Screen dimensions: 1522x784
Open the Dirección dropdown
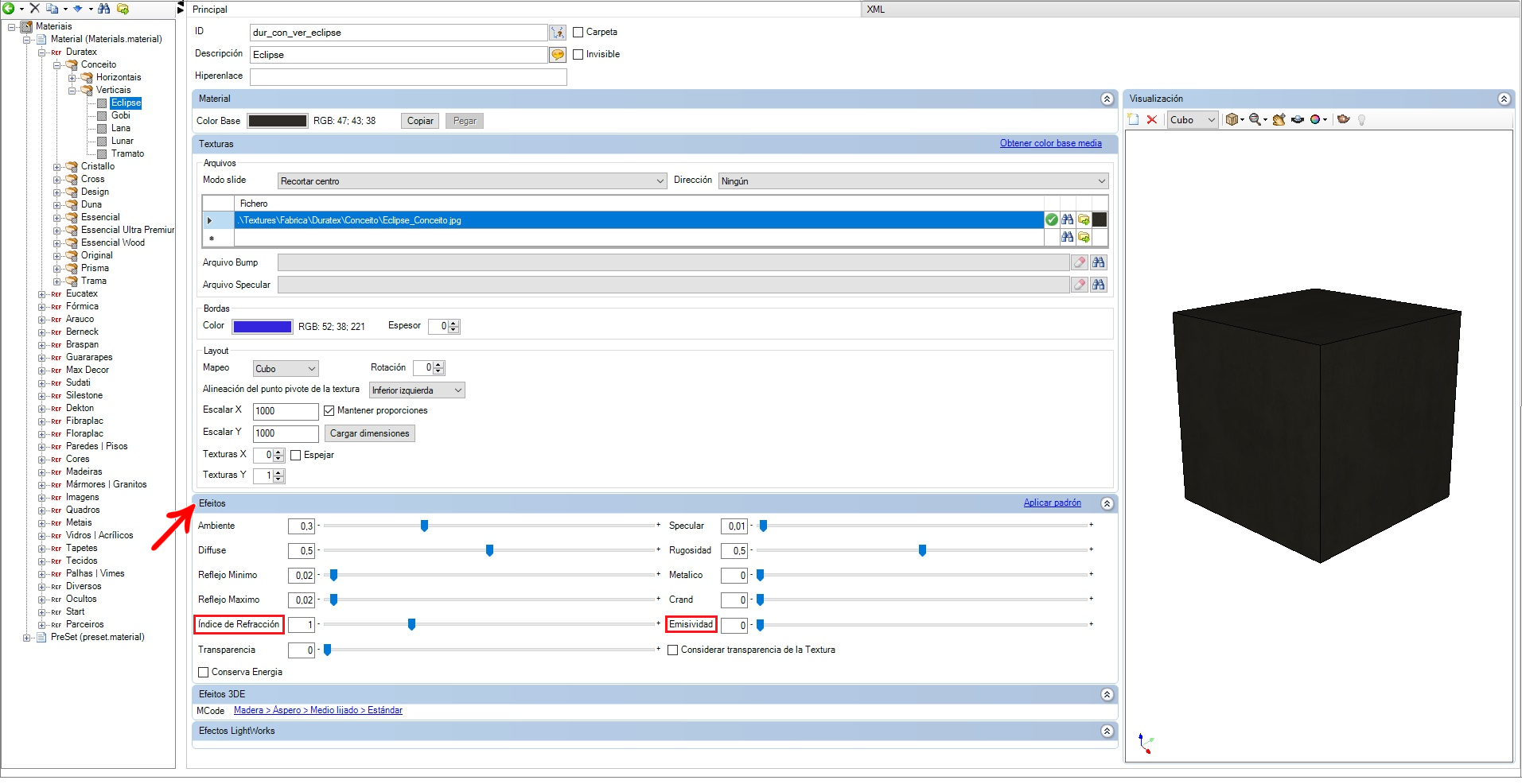[x=913, y=181]
